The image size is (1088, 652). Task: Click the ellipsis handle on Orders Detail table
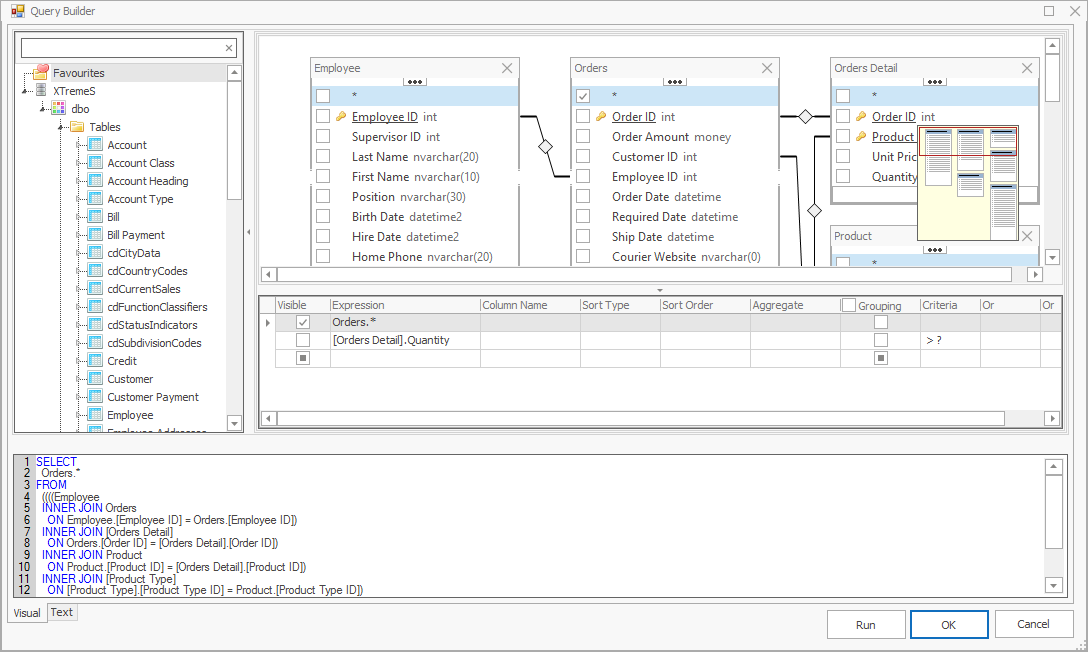click(935, 82)
